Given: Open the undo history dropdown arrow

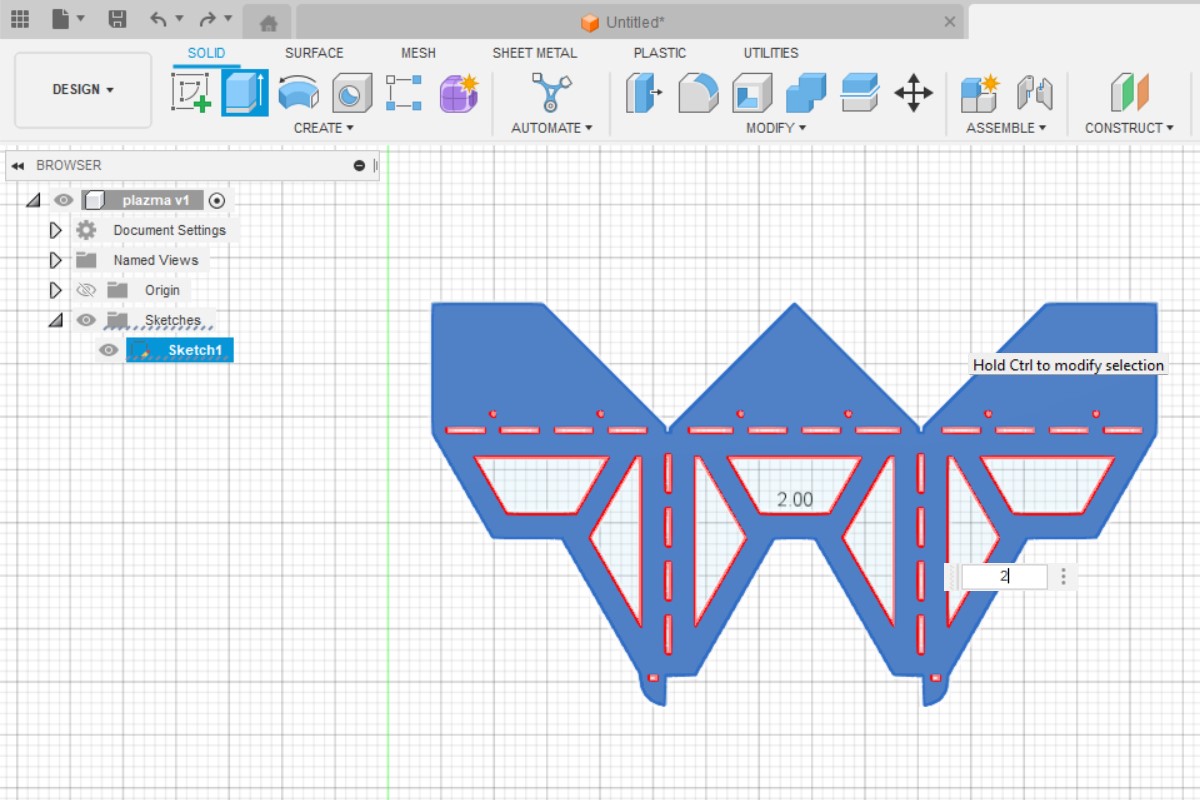Looking at the screenshot, I should tap(180, 19).
